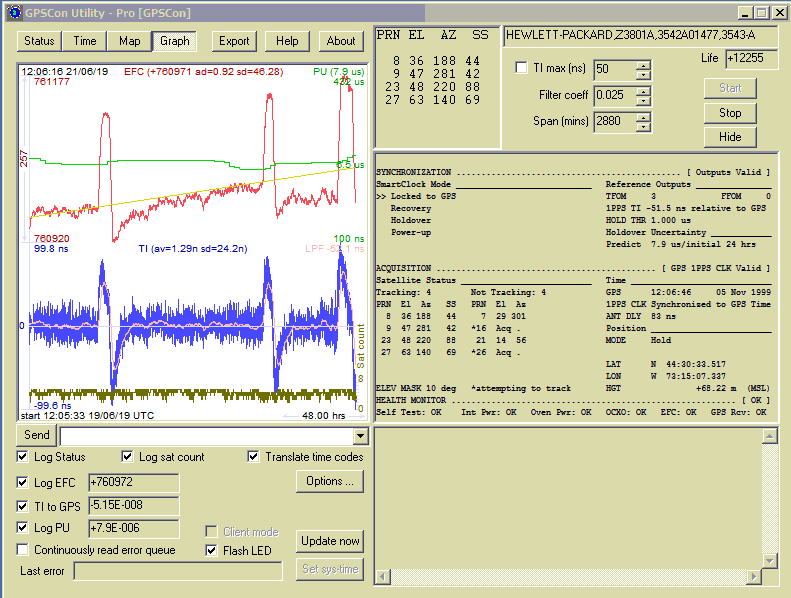Viewport: 791px width, 598px height.
Task: Uncheck the Log sat count option
Action: pyautogui.click(x=127, y=457)
